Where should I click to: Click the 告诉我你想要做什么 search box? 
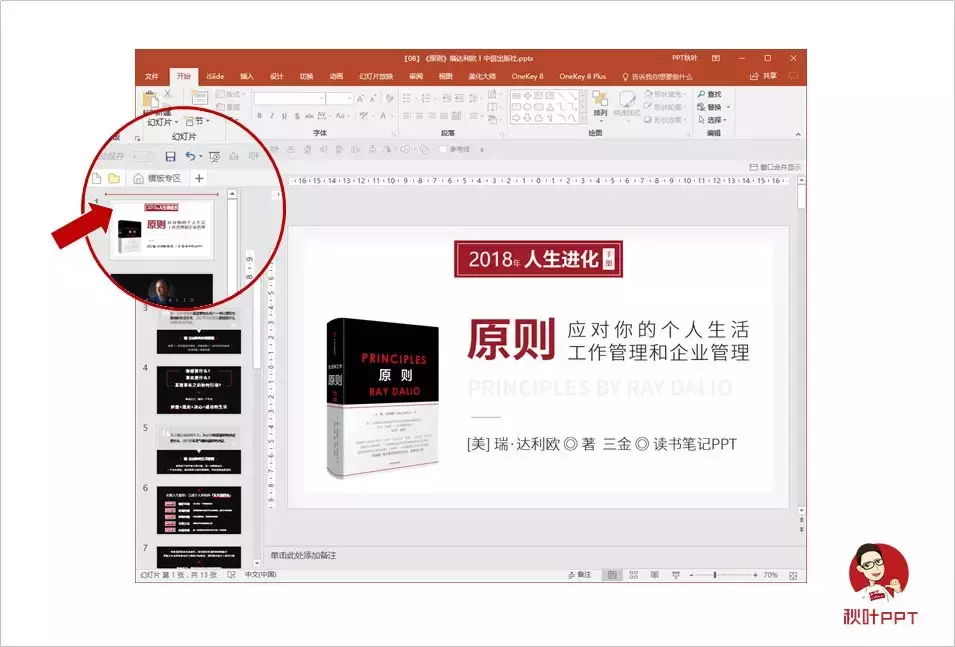657,77
